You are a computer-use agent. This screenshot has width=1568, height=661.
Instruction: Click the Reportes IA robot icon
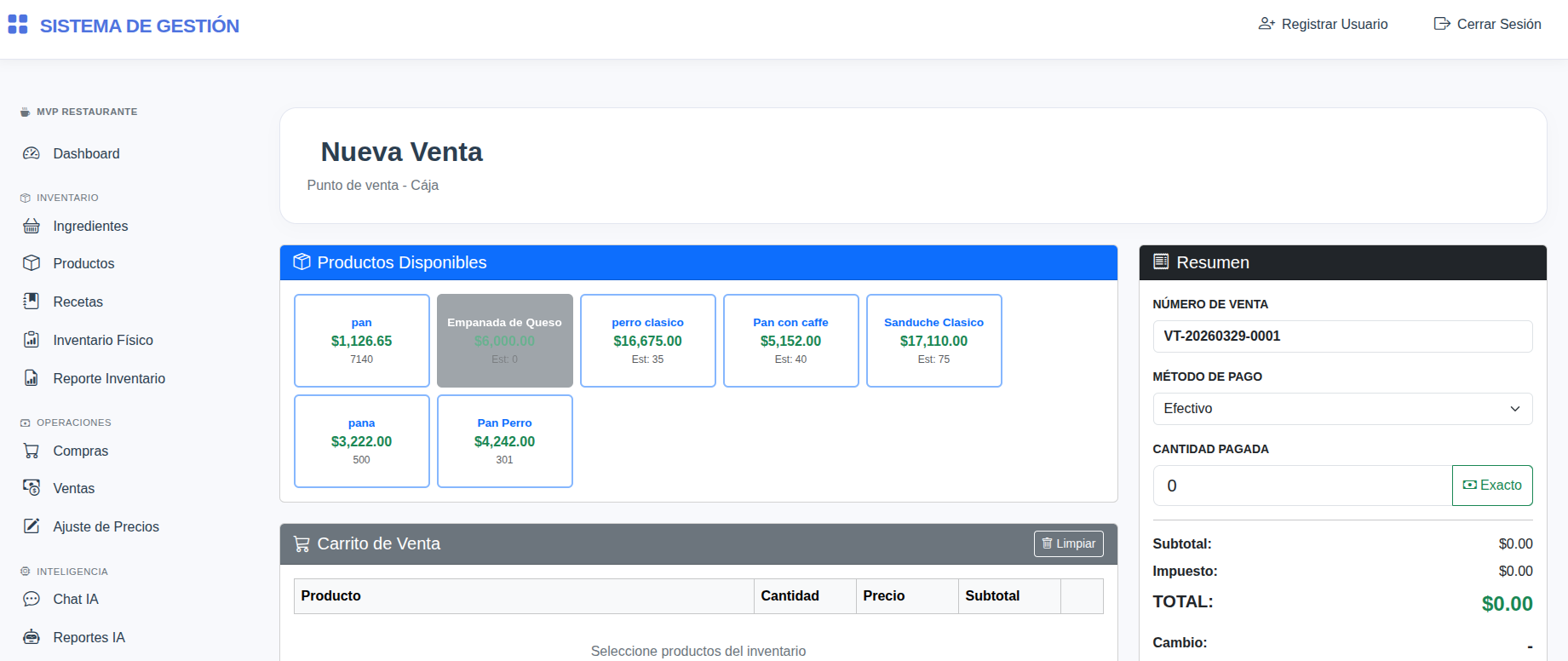pyautogui.click(x=32, y=637)
